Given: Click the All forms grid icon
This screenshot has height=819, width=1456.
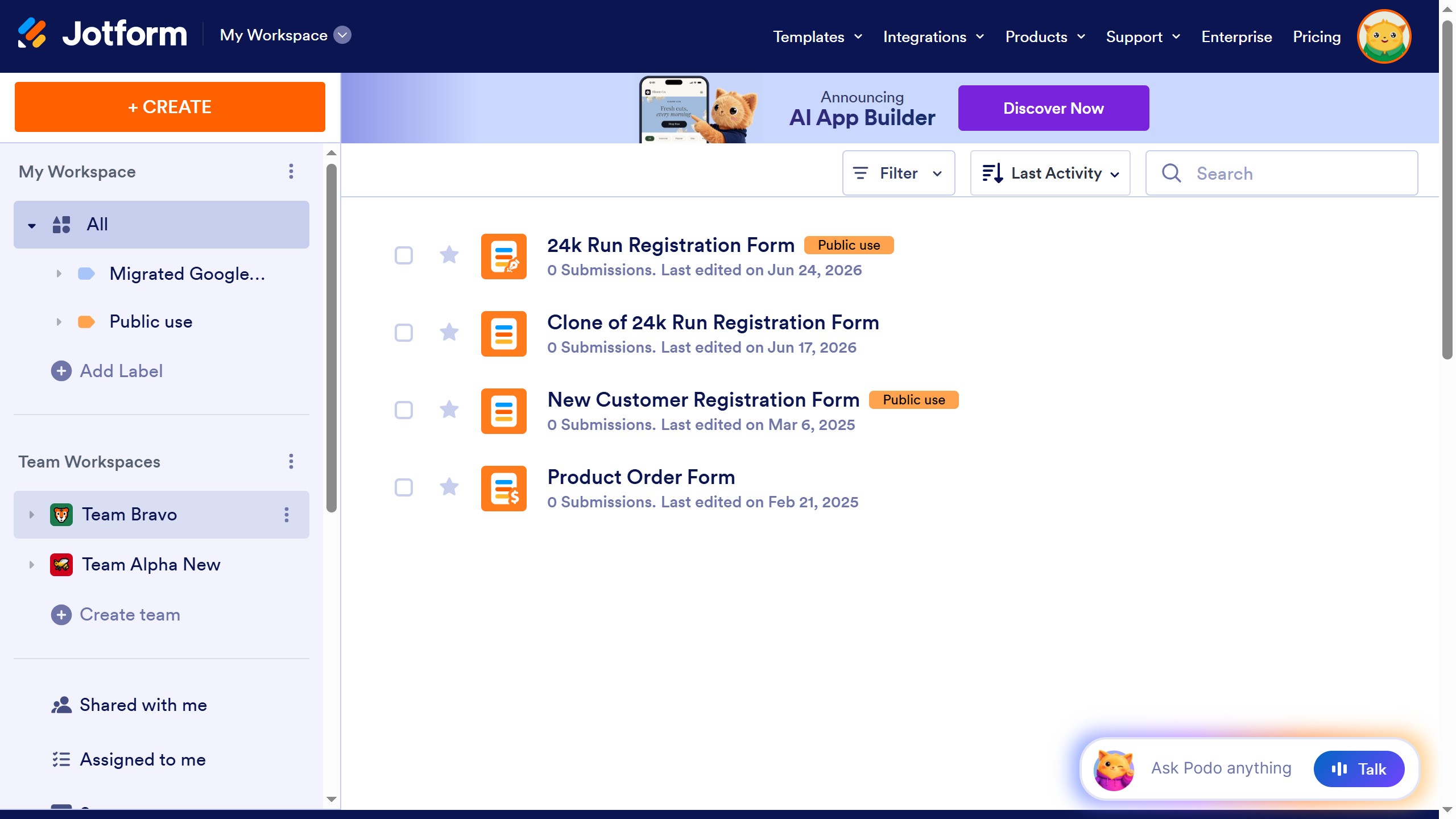Looking at the screenshot, I should tap(61, 225).
